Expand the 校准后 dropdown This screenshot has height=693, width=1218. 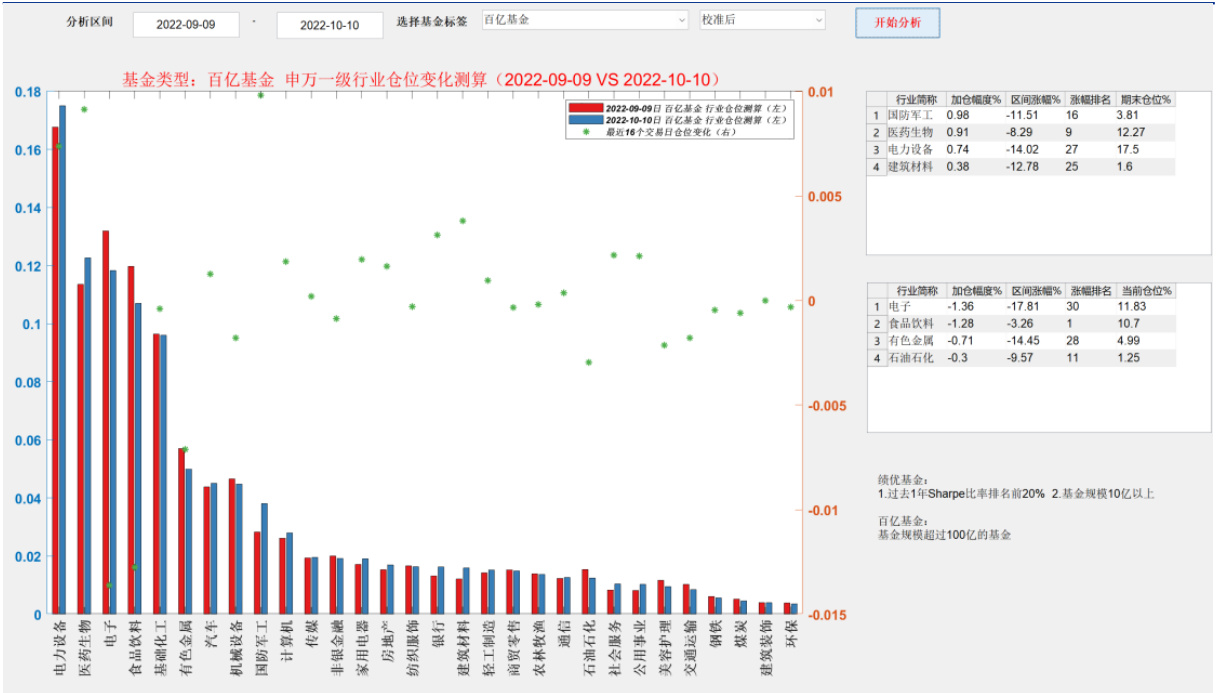[762, 20]
